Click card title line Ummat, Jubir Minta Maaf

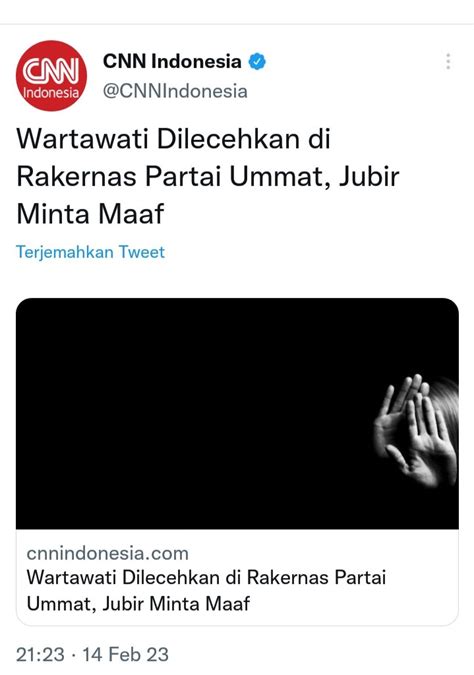[138, 604]
